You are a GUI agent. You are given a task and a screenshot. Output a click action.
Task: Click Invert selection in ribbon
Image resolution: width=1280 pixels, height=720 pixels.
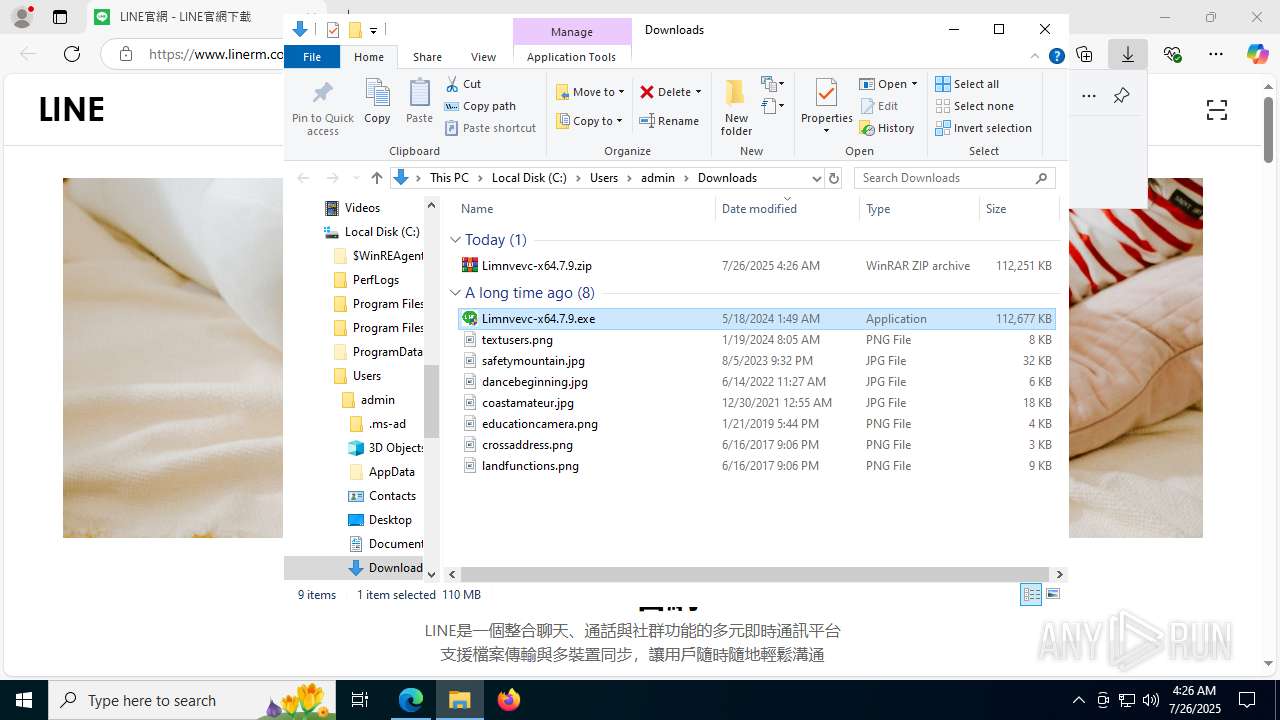point(983,128)
